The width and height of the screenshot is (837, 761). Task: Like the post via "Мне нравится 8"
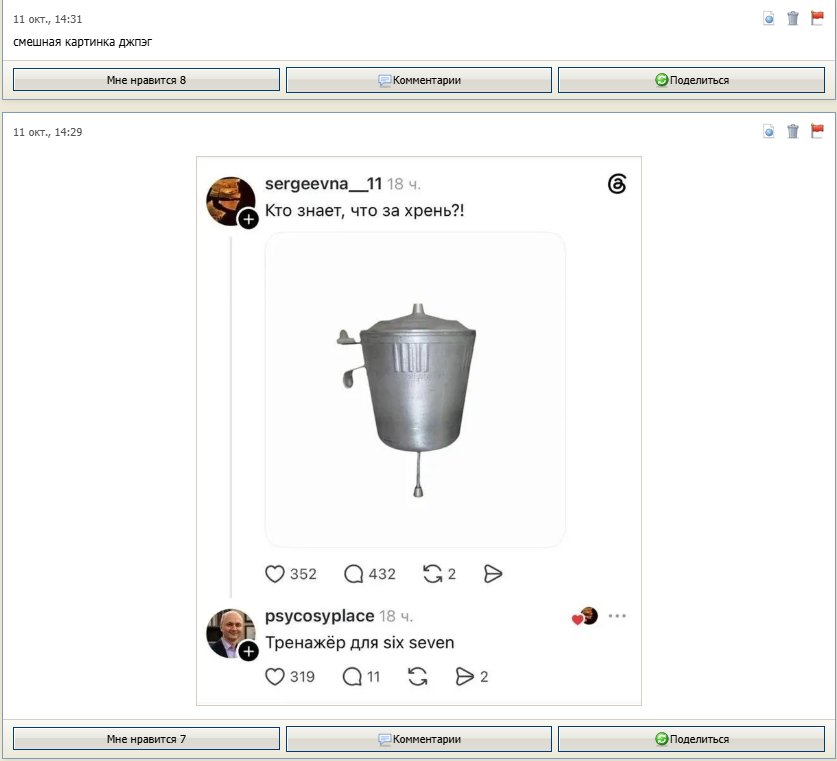(146, 80)
